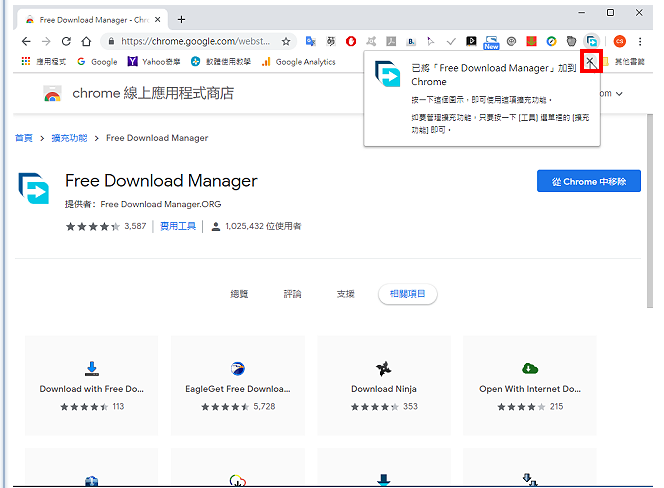Screen dimensions: 664x488
Task: Click the Free Download Manager toolbar extension icon
Action: (592, 41)
